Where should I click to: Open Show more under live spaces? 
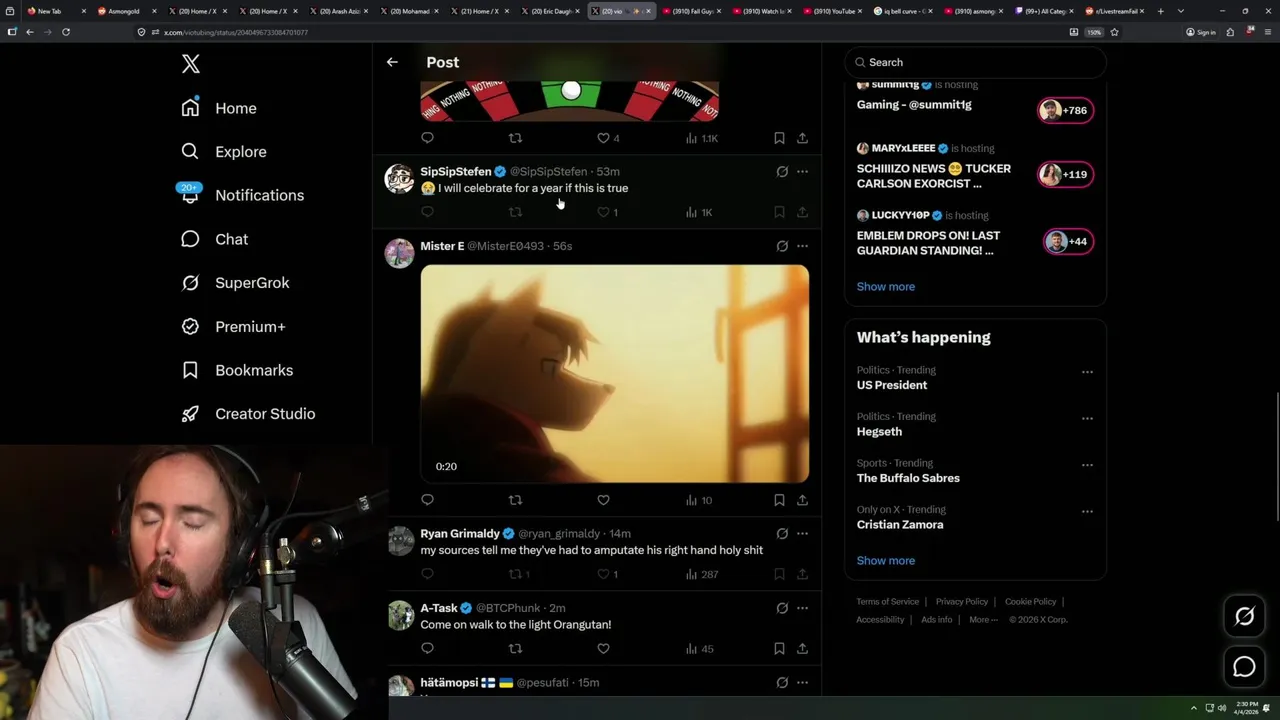coord(885,287)
